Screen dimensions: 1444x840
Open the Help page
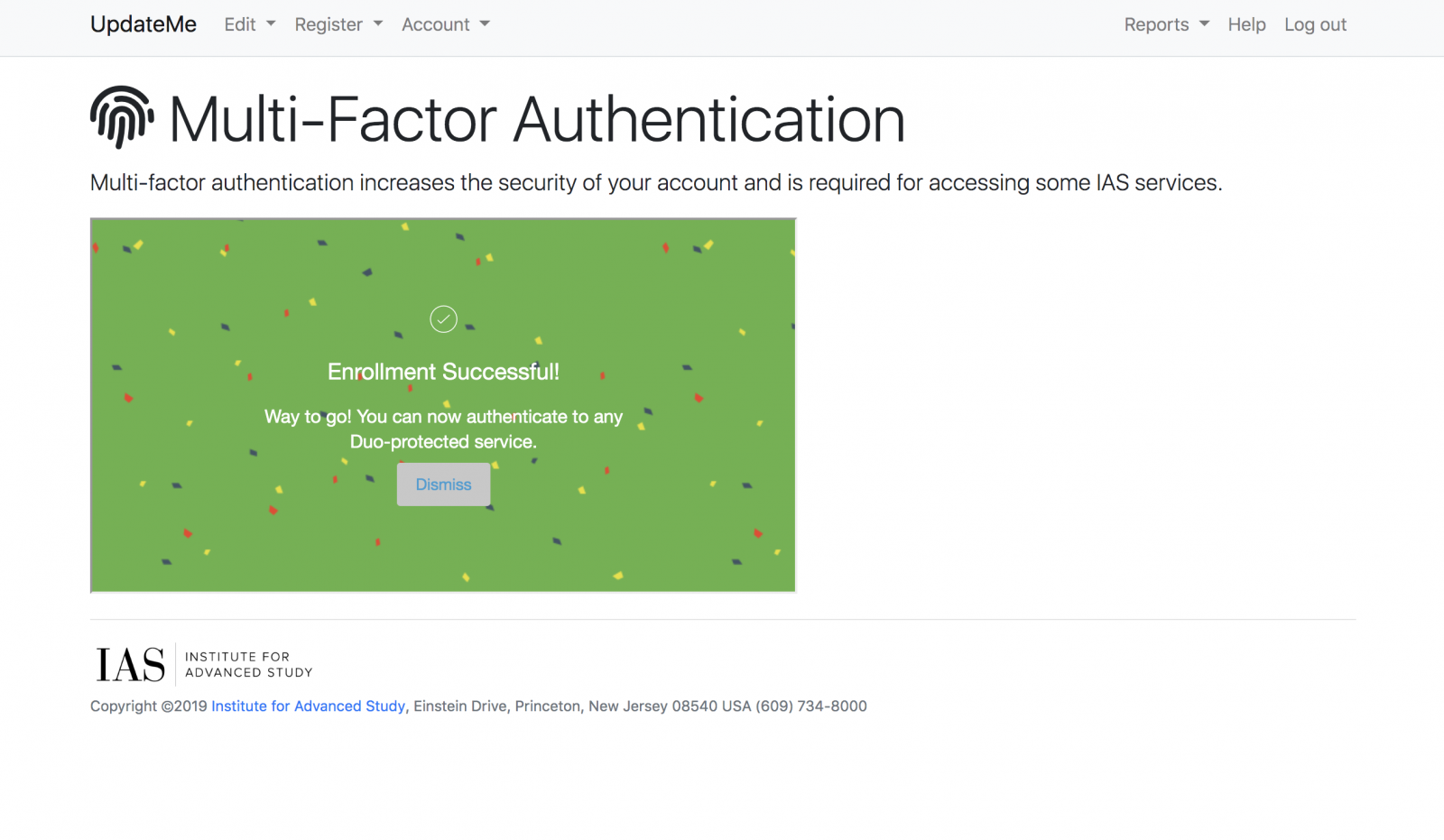click(x=1246, y=24)
